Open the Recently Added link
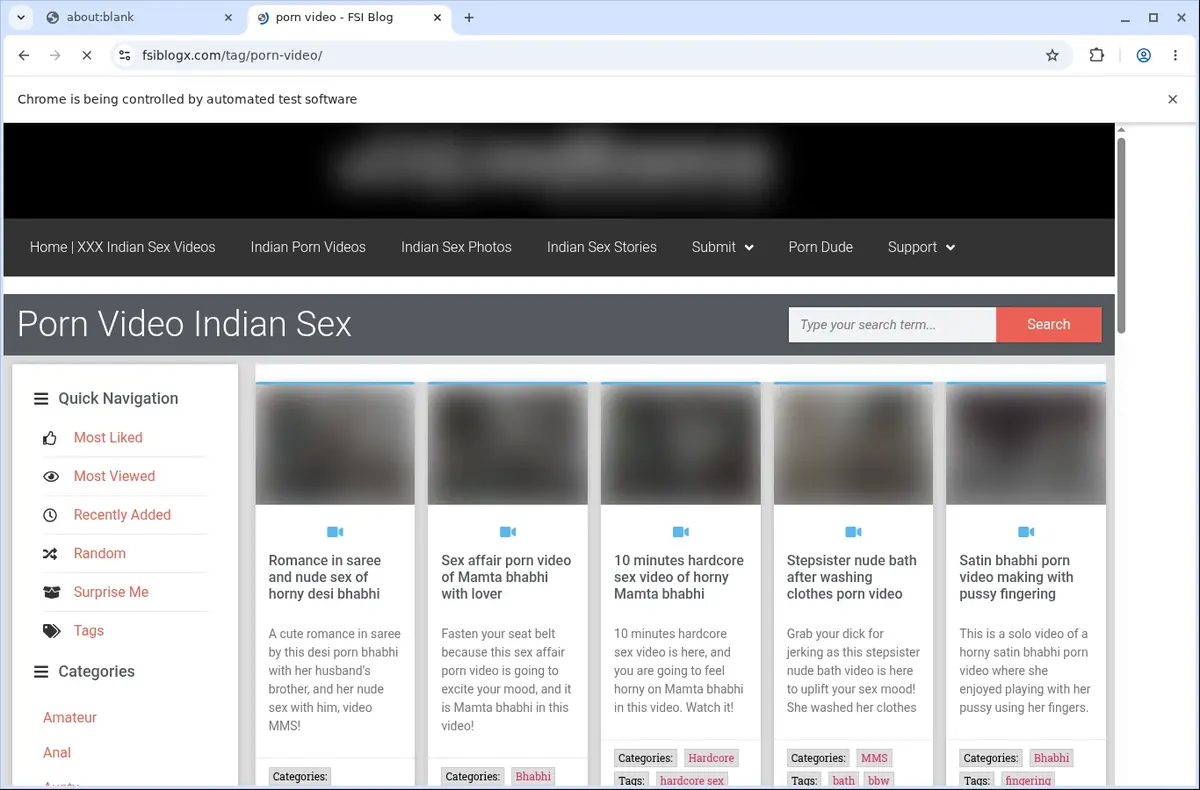Viewport: 1200px width, 790px height. [122, 515]
